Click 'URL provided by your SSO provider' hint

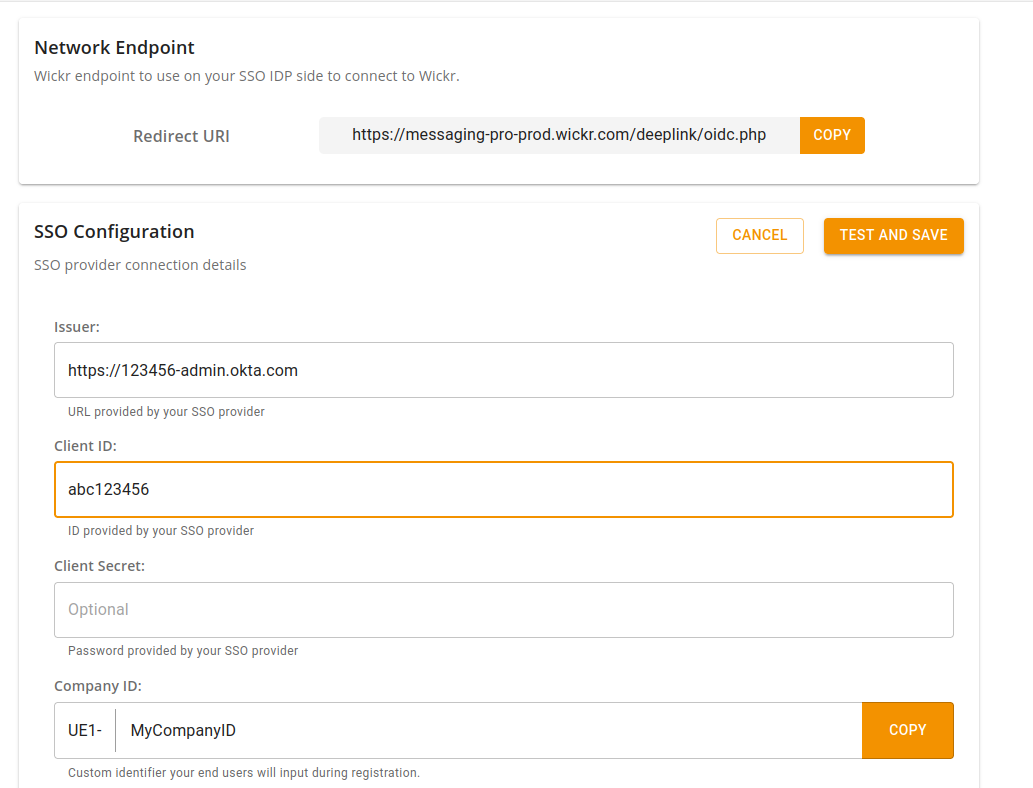tap(166, 412)
